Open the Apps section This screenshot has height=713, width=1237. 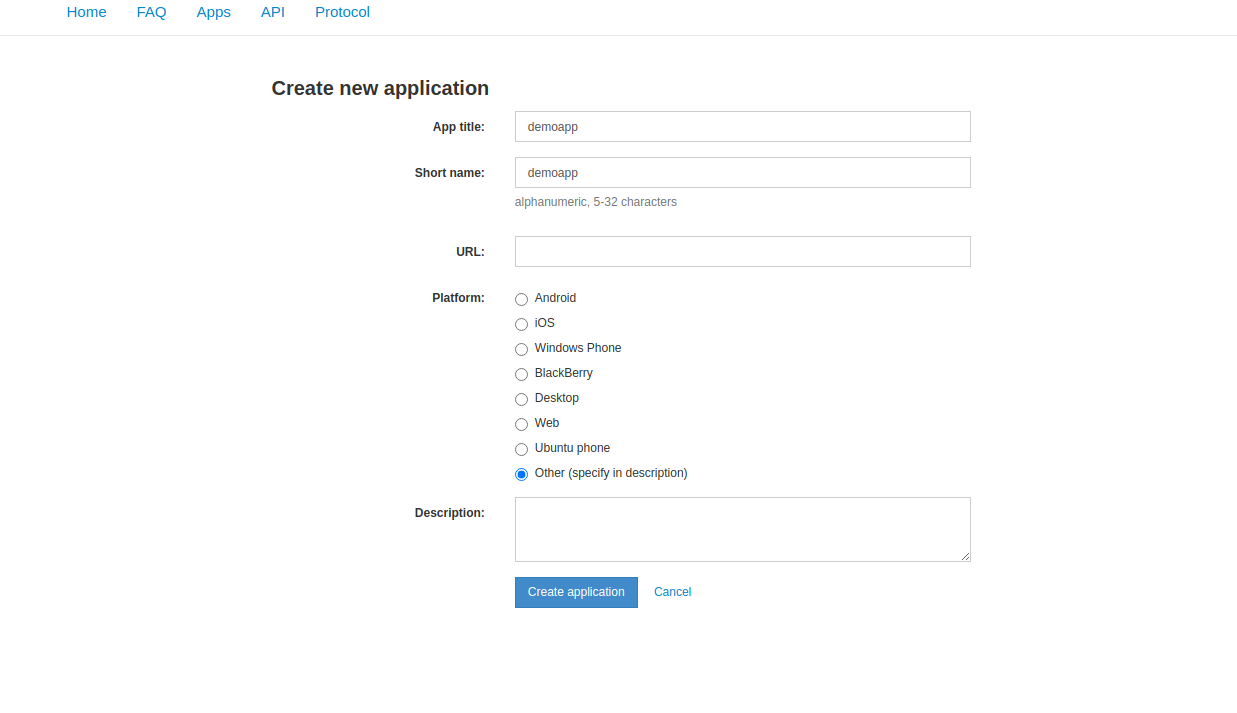213,12
